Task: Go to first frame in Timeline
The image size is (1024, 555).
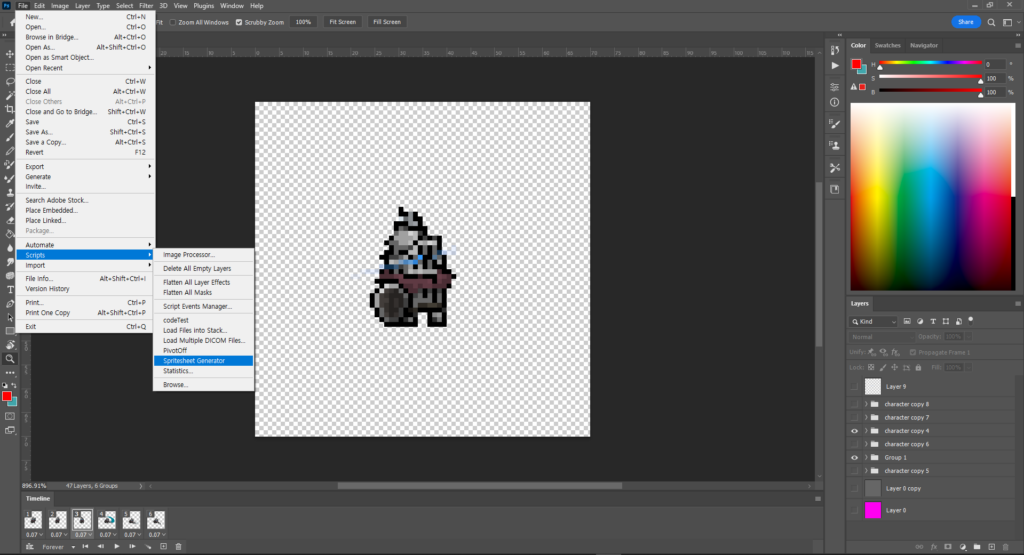Action: (86, 547)
